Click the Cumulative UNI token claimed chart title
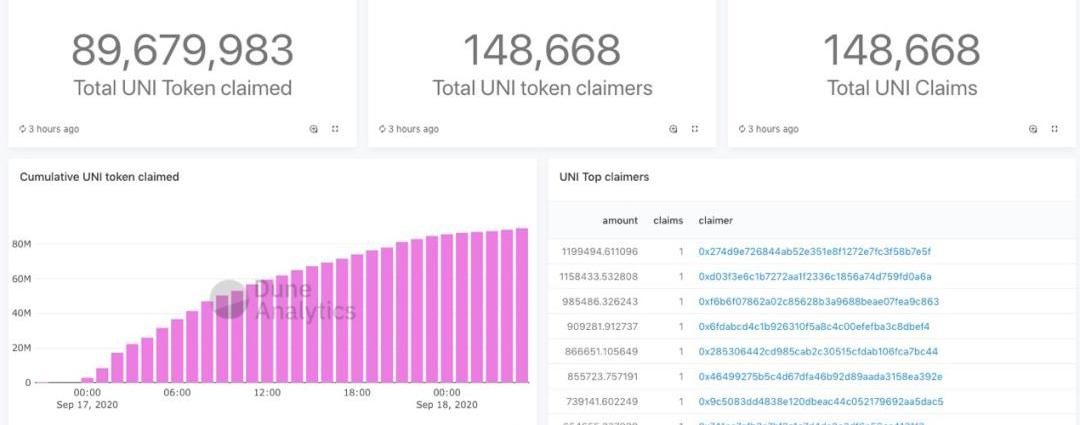 [x=99, y=177]
